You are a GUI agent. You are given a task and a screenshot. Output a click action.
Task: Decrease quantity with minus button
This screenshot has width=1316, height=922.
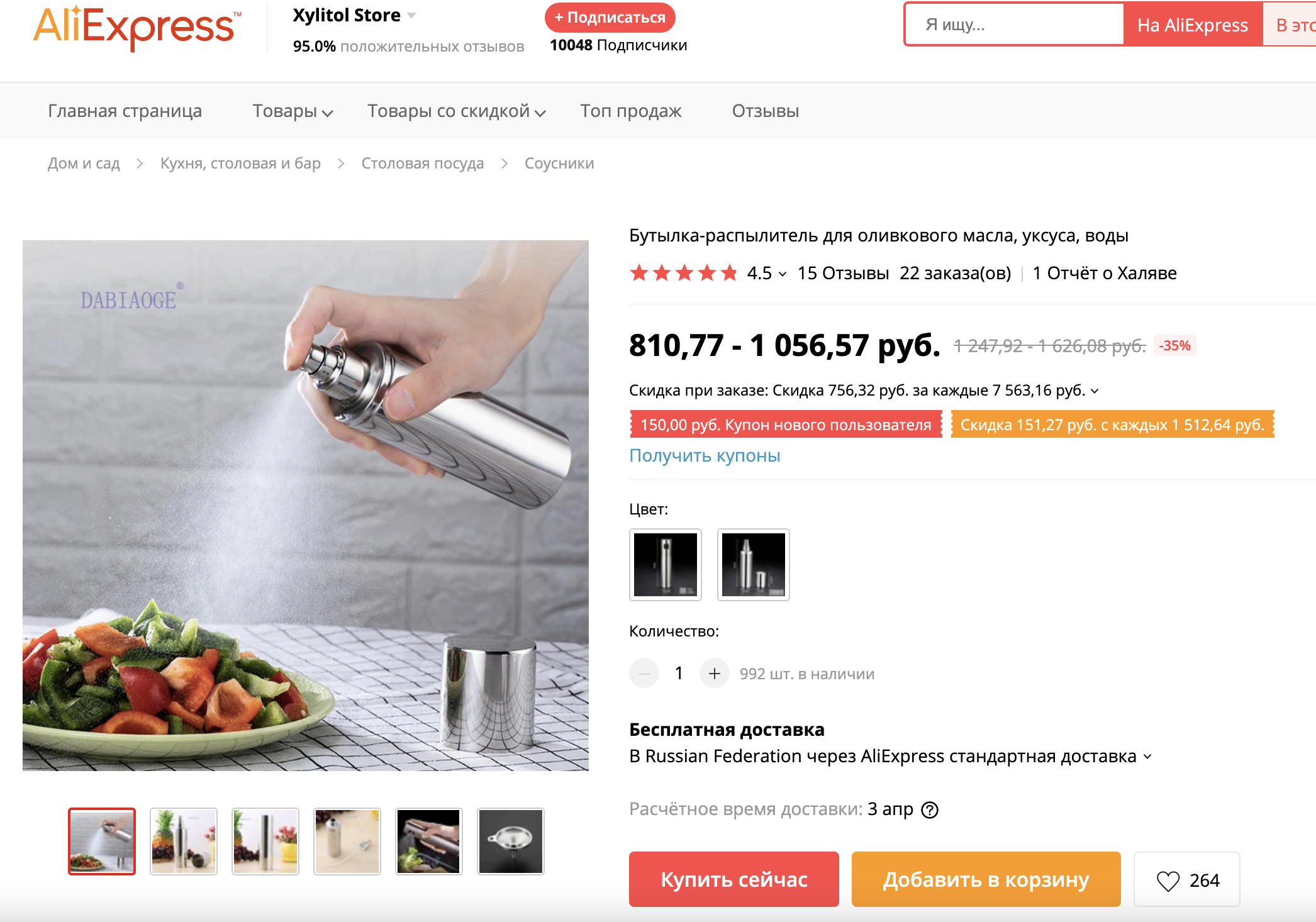(x=644, y=674)
